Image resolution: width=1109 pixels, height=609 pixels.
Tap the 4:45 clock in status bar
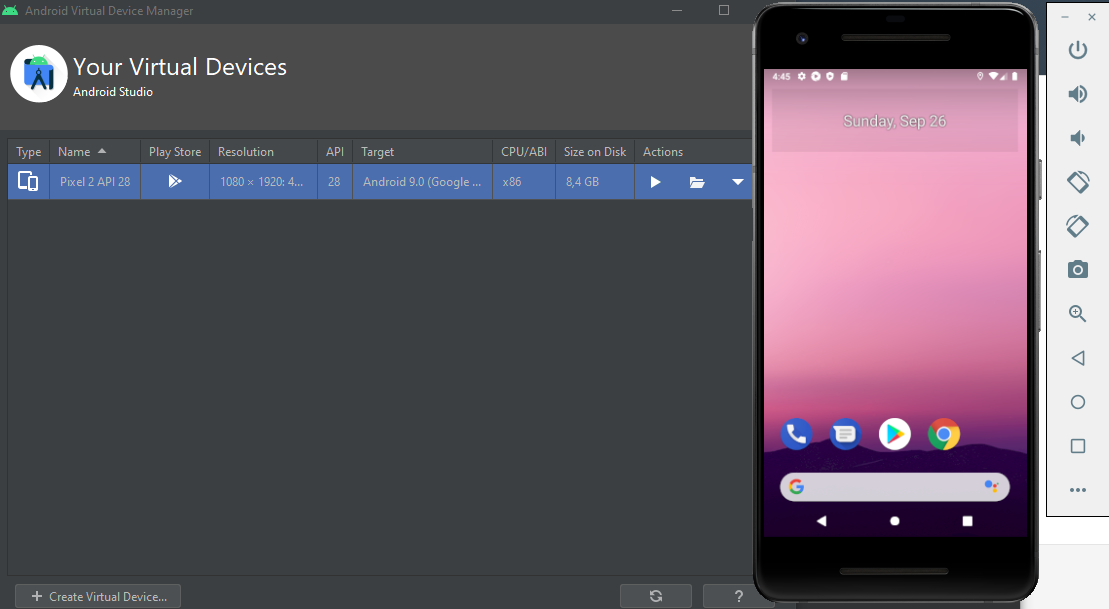click(781, 76)
